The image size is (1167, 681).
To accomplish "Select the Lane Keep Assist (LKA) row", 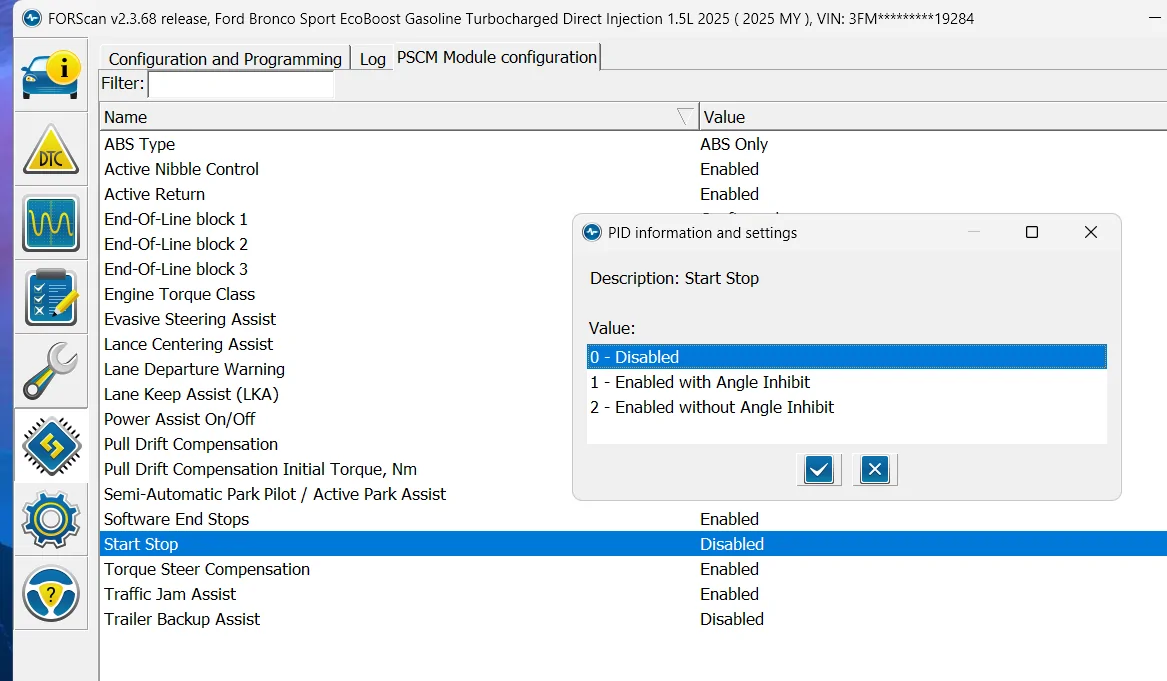I will (191, 394).
